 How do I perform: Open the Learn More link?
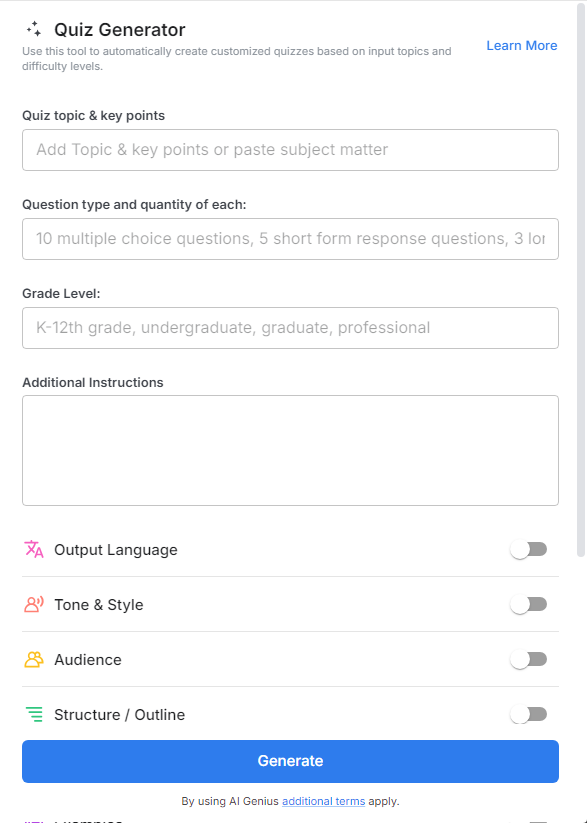(x=521, y=45)
